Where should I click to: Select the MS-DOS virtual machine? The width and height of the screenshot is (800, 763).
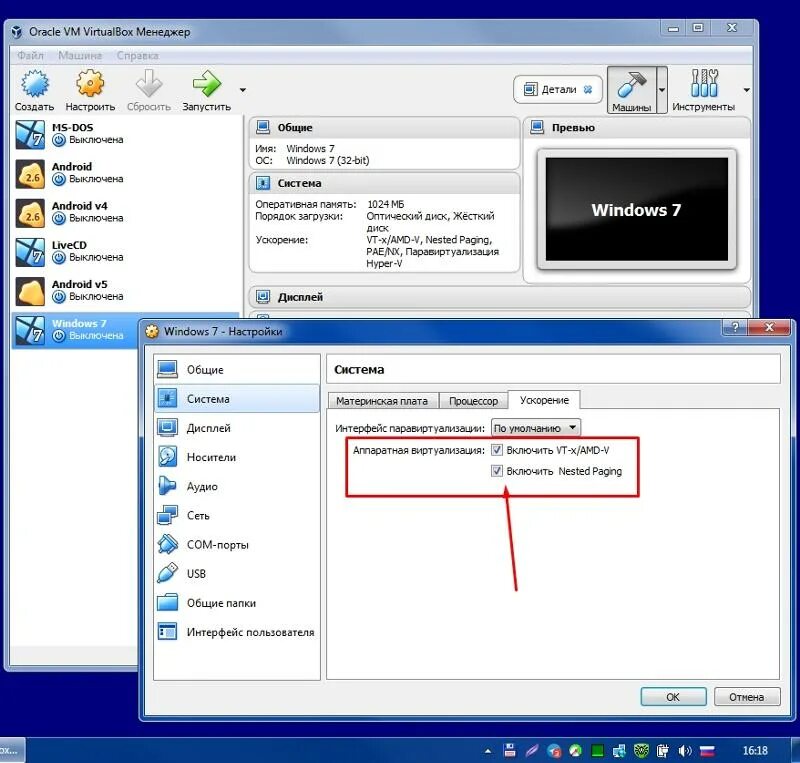125,134
